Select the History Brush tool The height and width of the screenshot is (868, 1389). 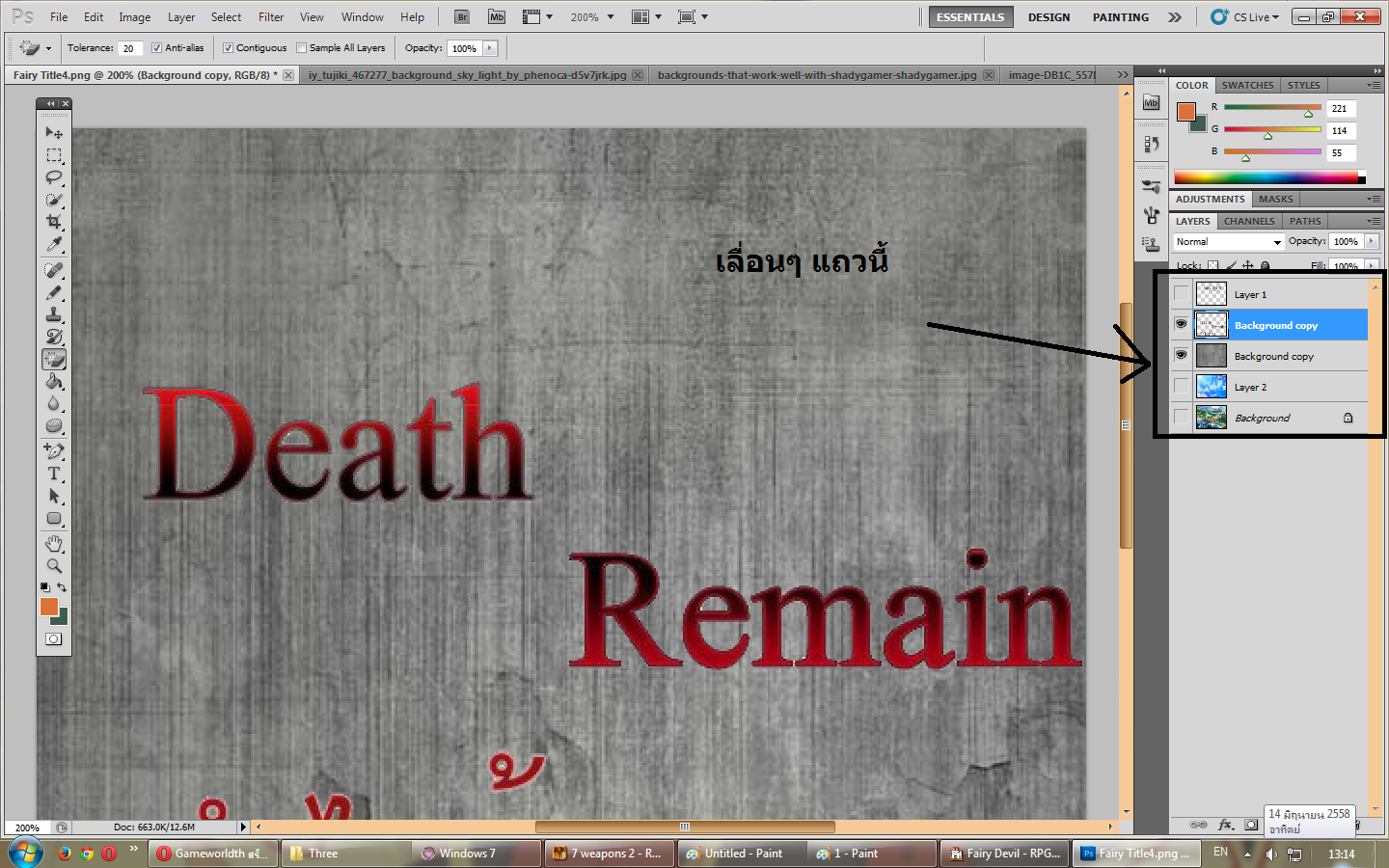click(x=54, y=337)
